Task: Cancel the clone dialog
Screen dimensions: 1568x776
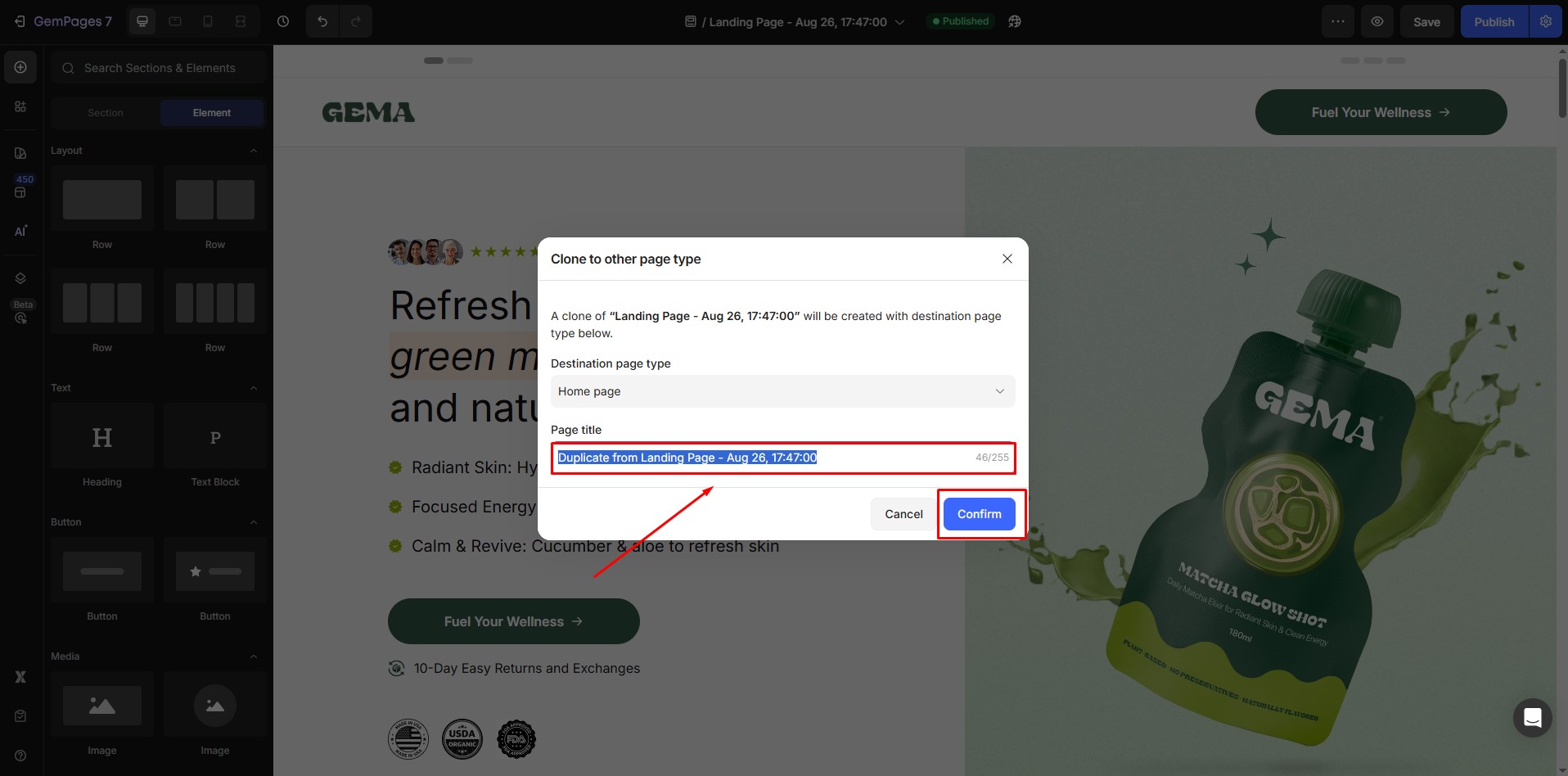Action: [903, 514]
